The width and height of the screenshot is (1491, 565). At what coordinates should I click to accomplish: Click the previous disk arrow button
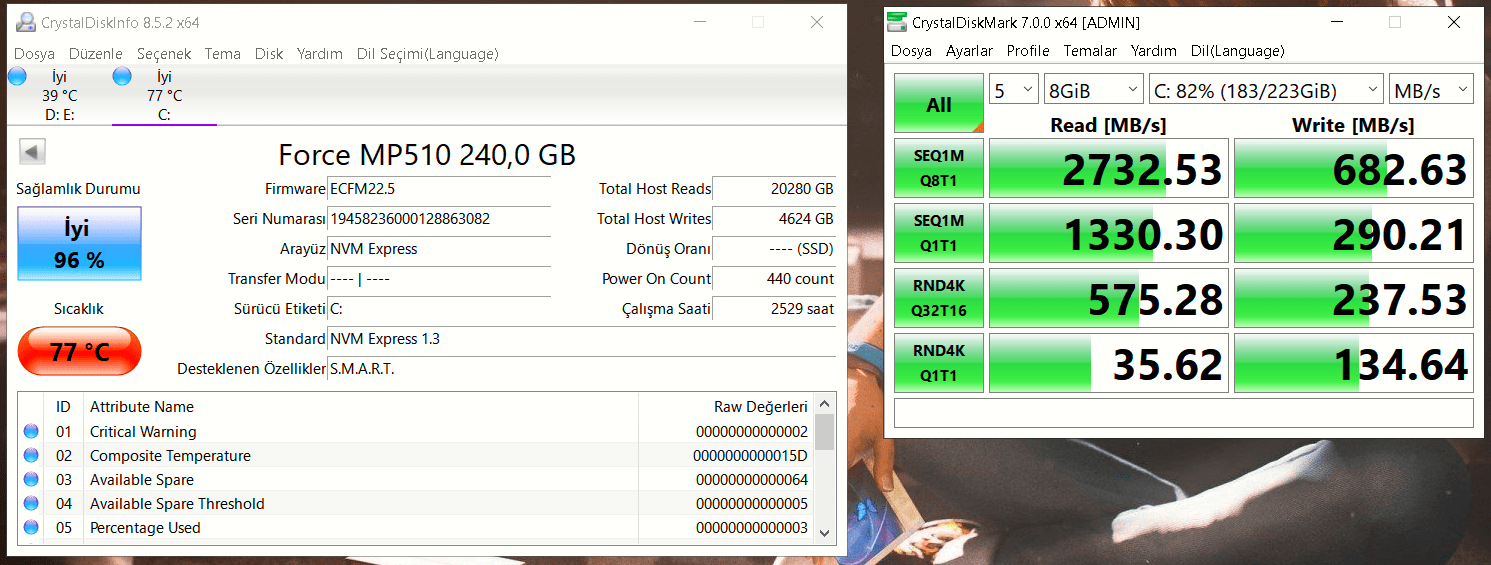(x=32, y=152)
